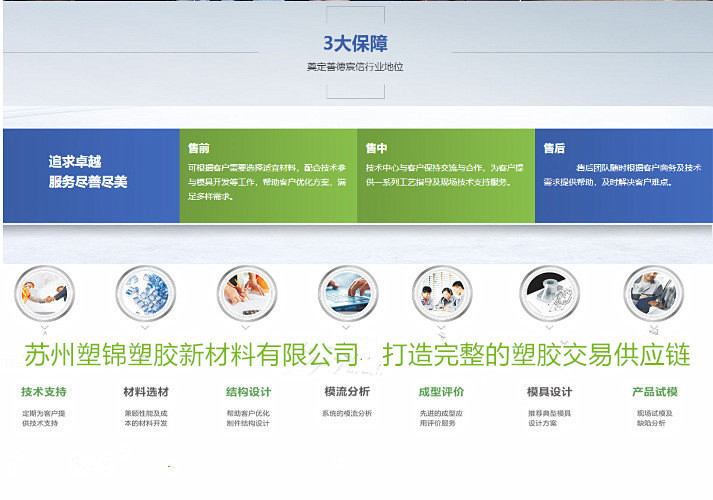Open the 产品试模 heading
Screen dimensions: 713x500
(x=655, y=392)
